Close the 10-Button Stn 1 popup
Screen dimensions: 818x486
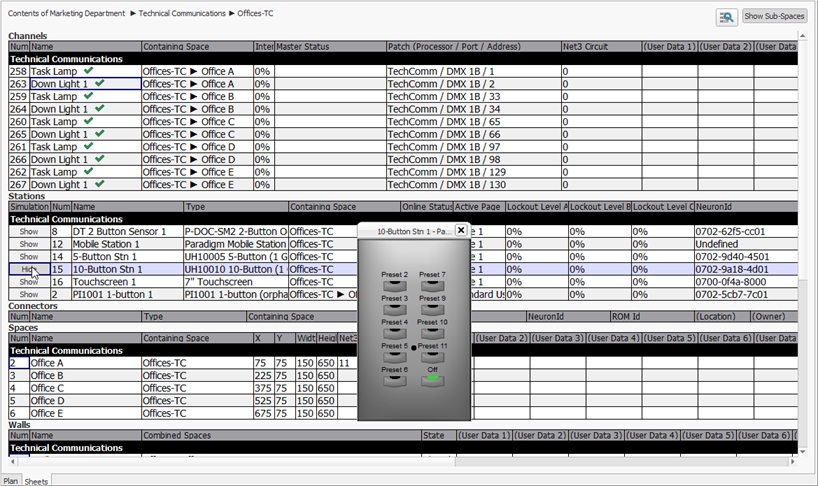tap(461, 230)
